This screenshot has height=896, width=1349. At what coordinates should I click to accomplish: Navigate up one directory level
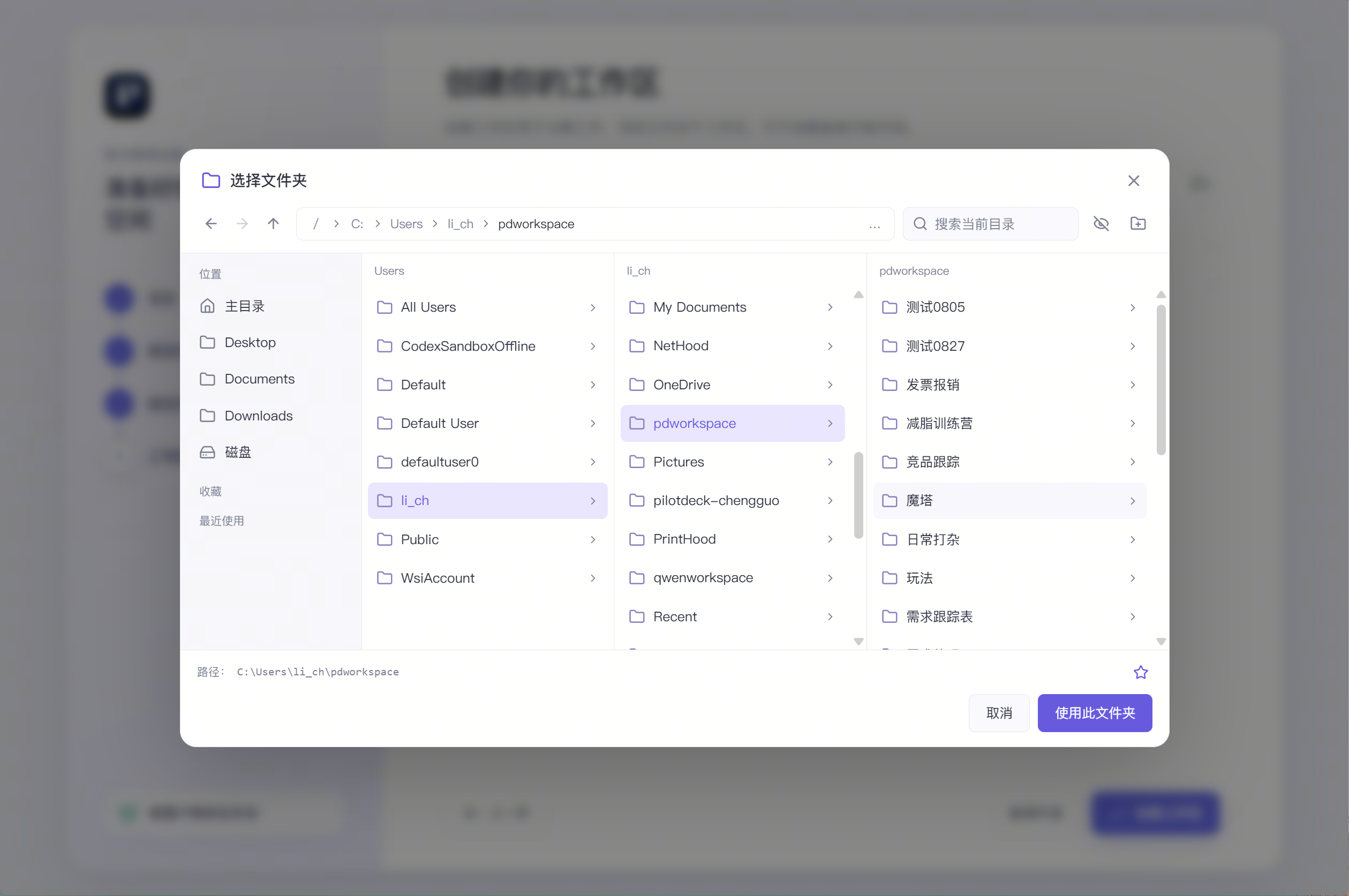pyautogui.click(x=273, y=223)
